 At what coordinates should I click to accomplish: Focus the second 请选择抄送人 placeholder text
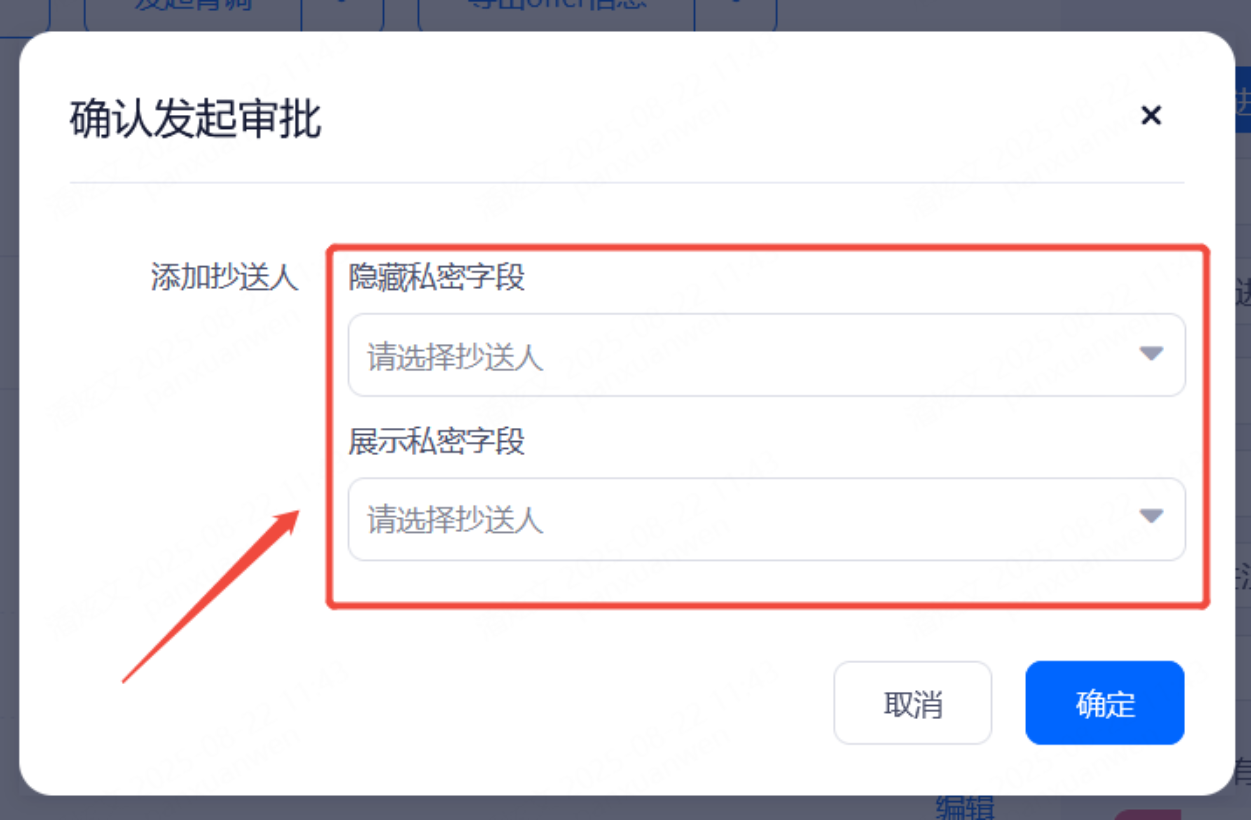455,520
